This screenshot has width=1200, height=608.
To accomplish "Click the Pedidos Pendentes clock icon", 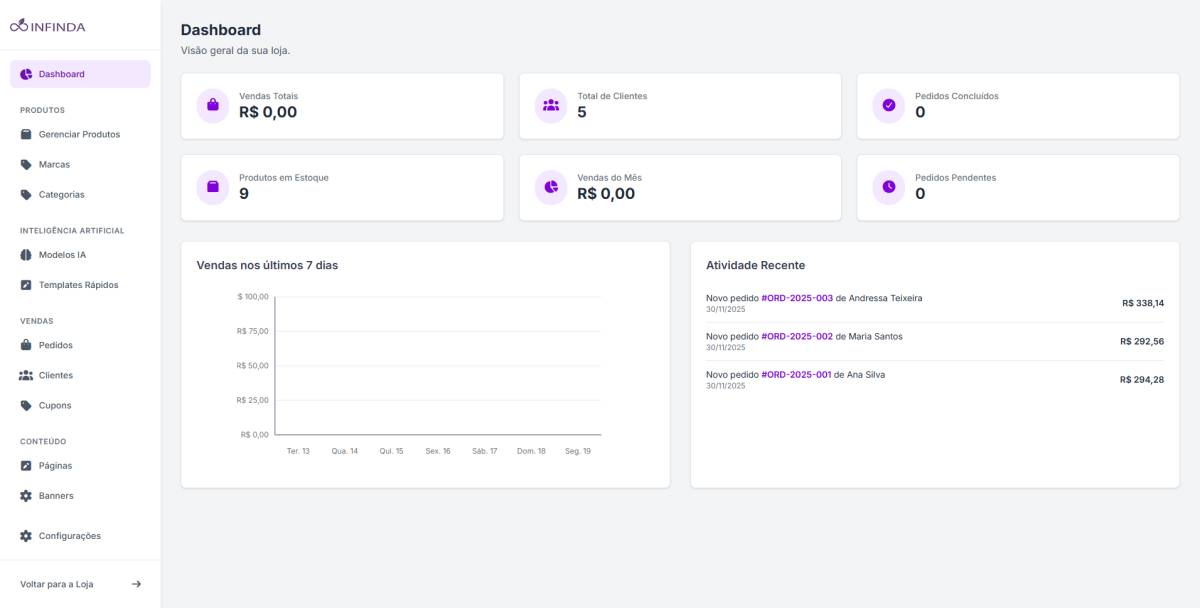I will pyautogui.click(x=888, y=187).
